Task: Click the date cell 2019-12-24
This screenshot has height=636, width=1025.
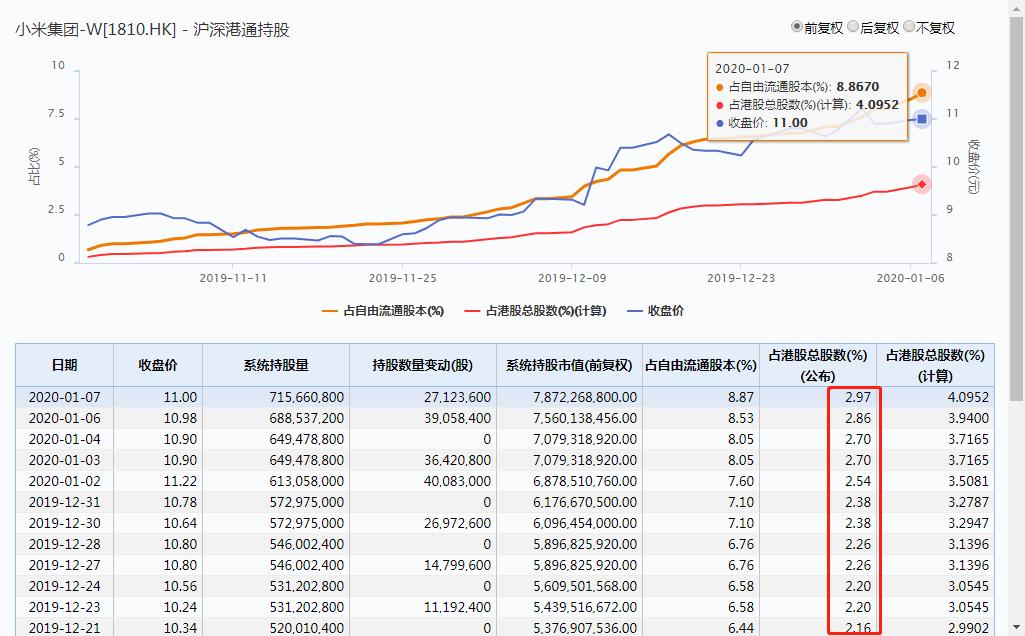Action: (x=65, y=586)
